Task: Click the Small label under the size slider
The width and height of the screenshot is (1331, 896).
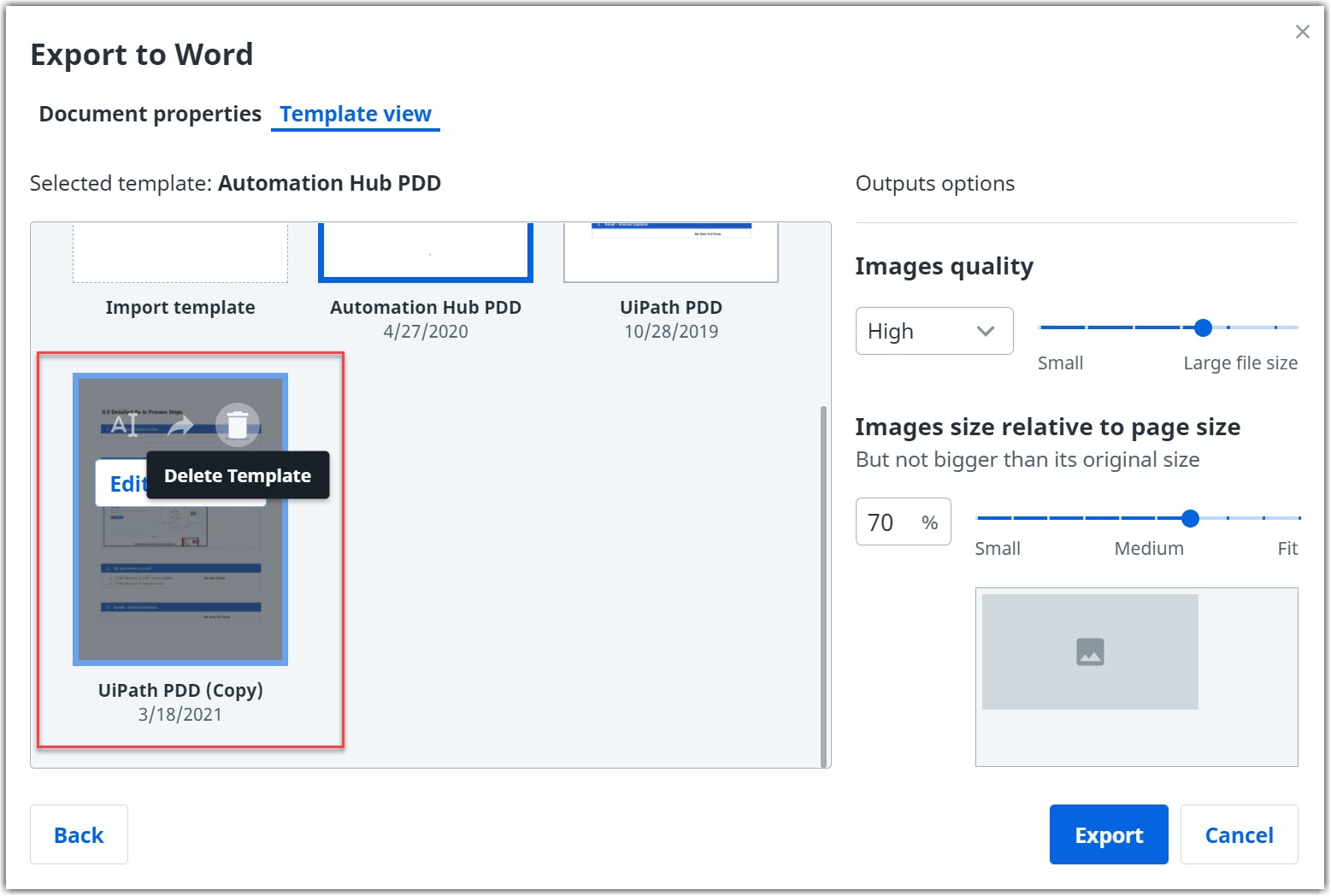Action: pos(998,548)
